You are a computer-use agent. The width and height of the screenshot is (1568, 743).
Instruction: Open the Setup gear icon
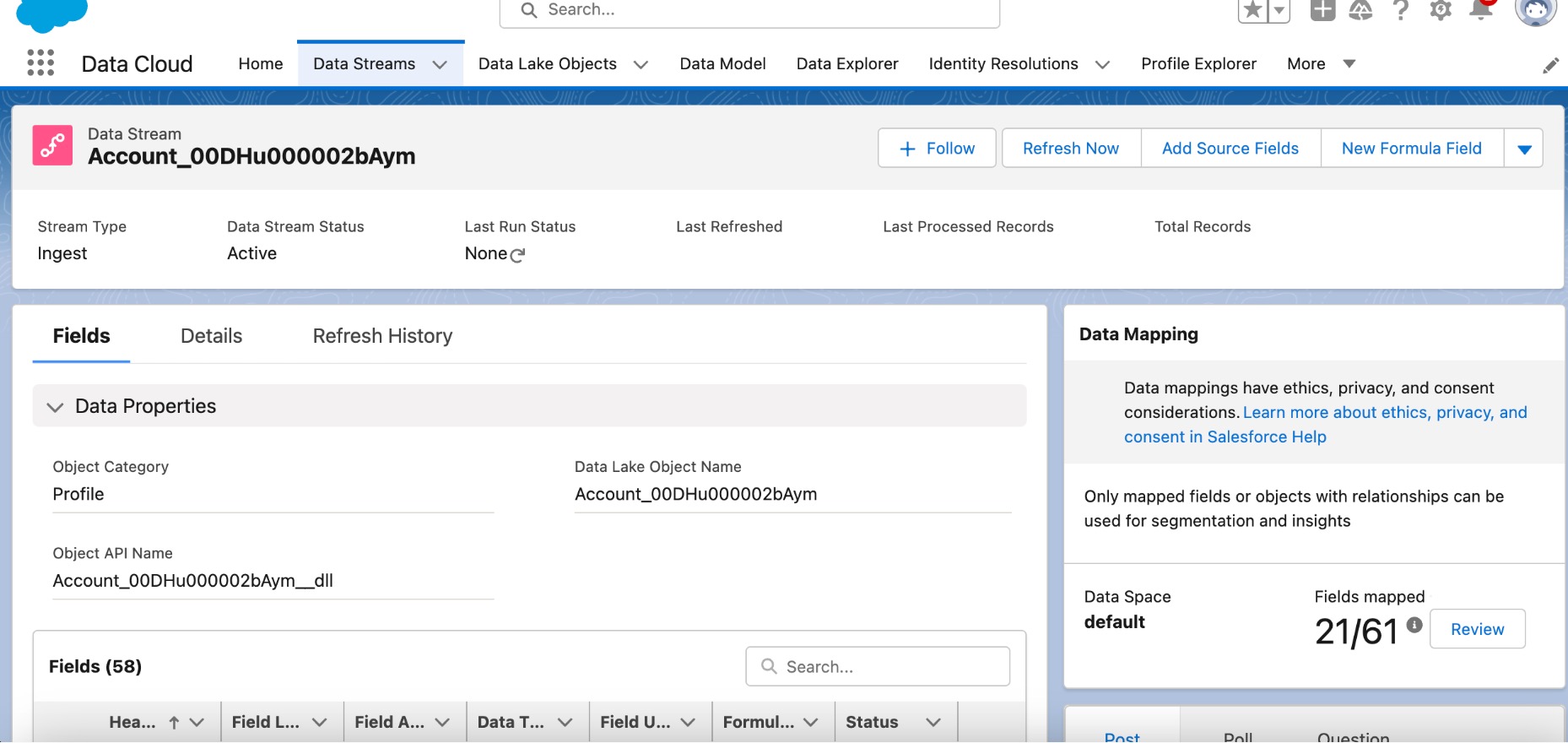point(1441,10)
